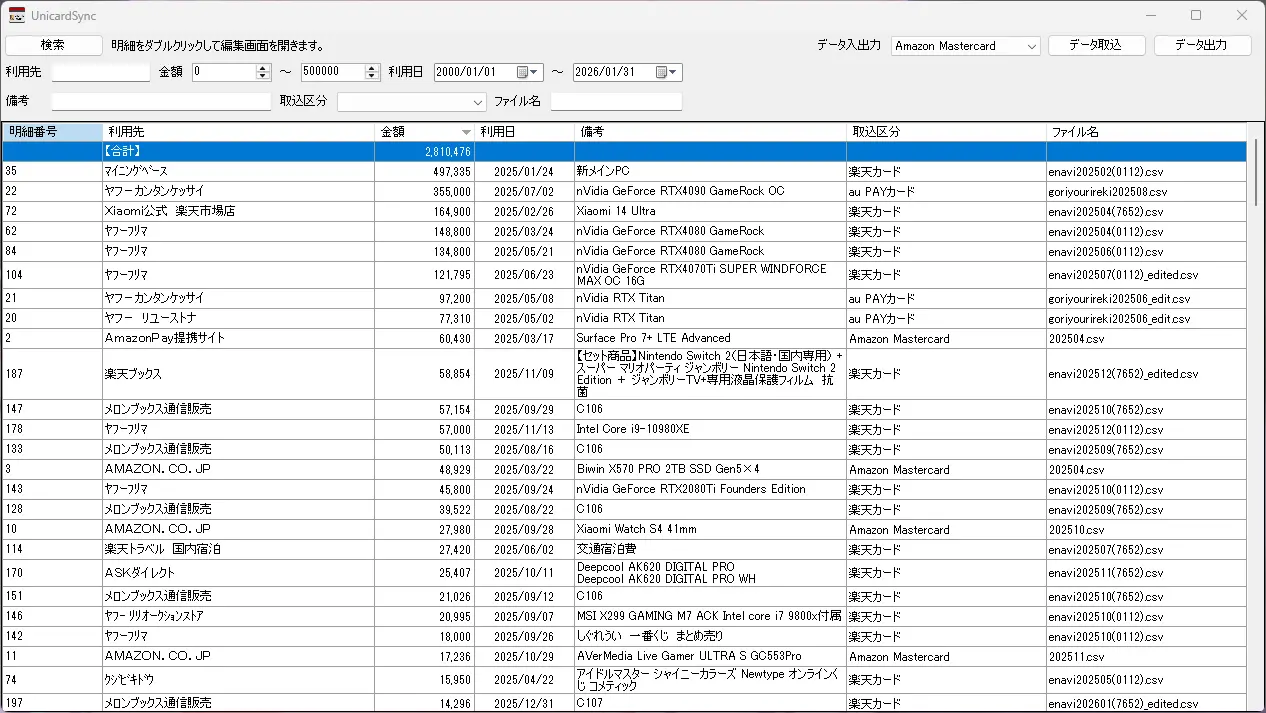Click the 利用先 filter text field
Viewport: 1266px width, 713px height.
click(100, 72)
